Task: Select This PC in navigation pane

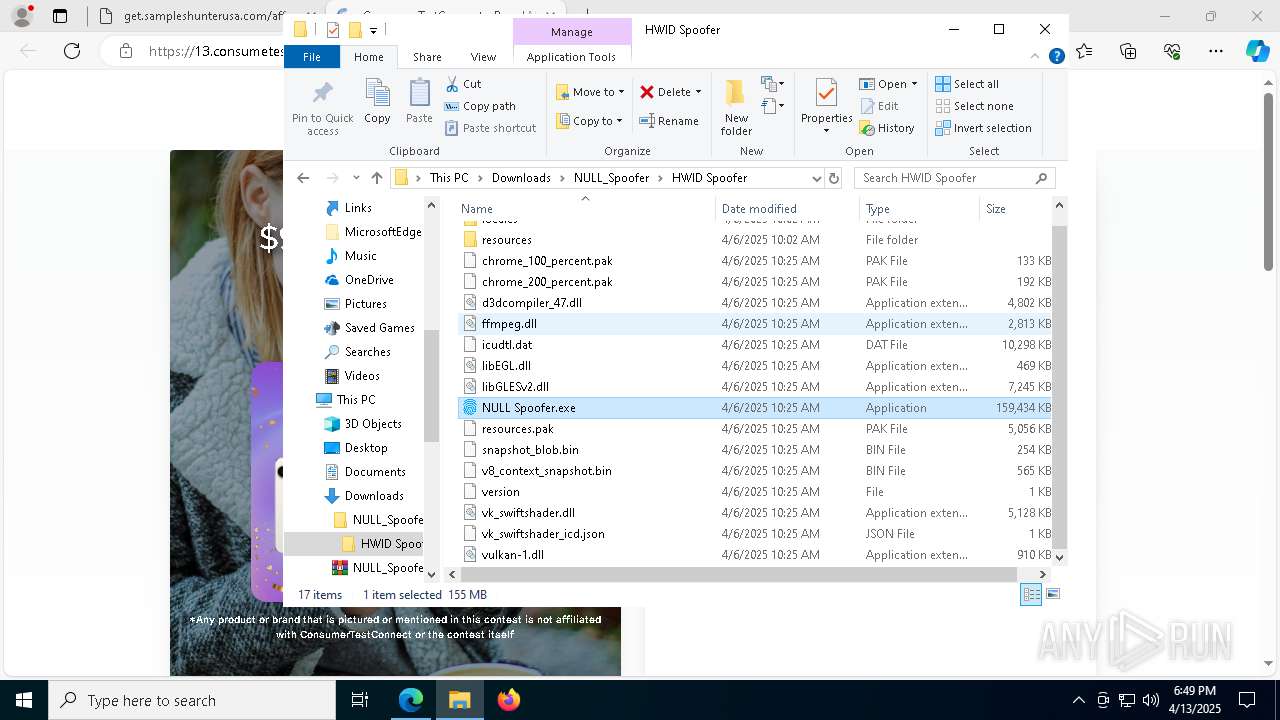Action: click(x=356, y=400)
